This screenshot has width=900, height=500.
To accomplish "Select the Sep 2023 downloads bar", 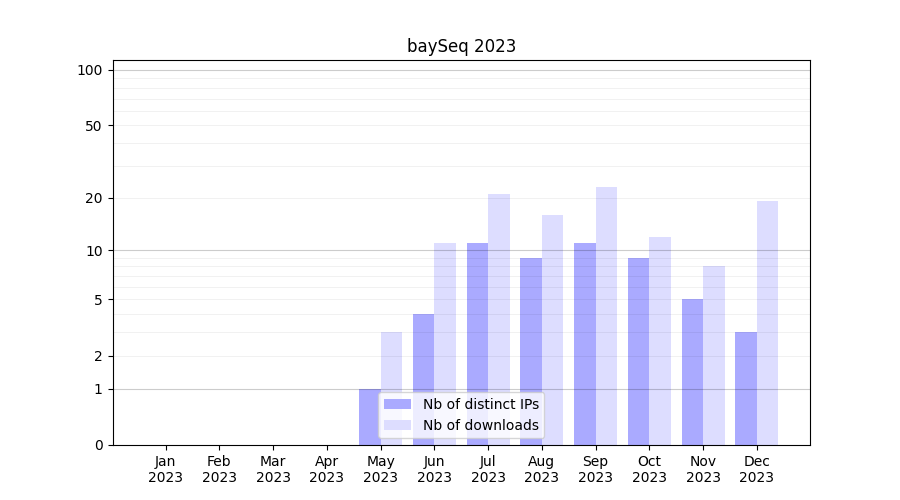I will coord(606,315).
